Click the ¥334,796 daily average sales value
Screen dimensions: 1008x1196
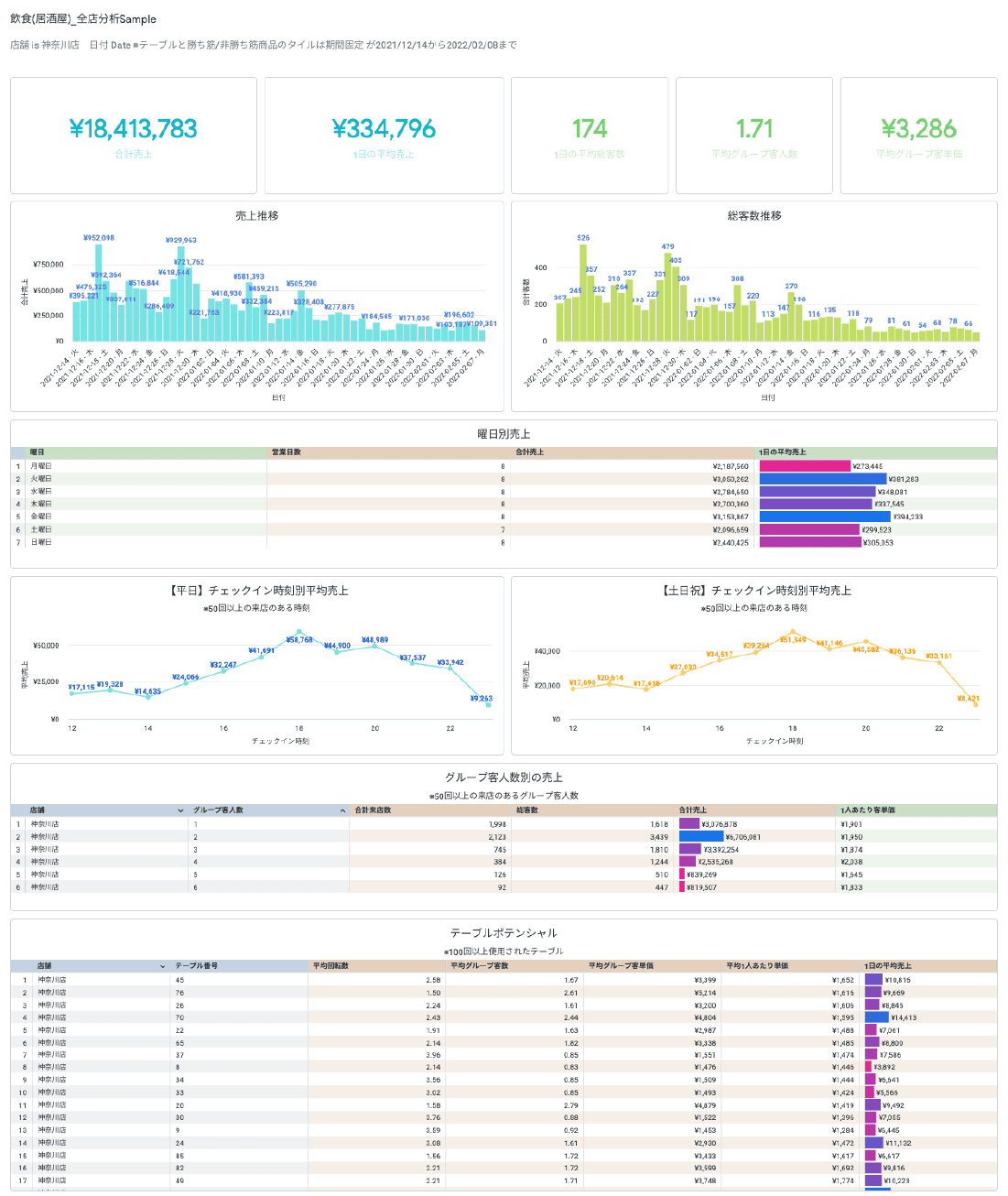click(x=384, y=129)
